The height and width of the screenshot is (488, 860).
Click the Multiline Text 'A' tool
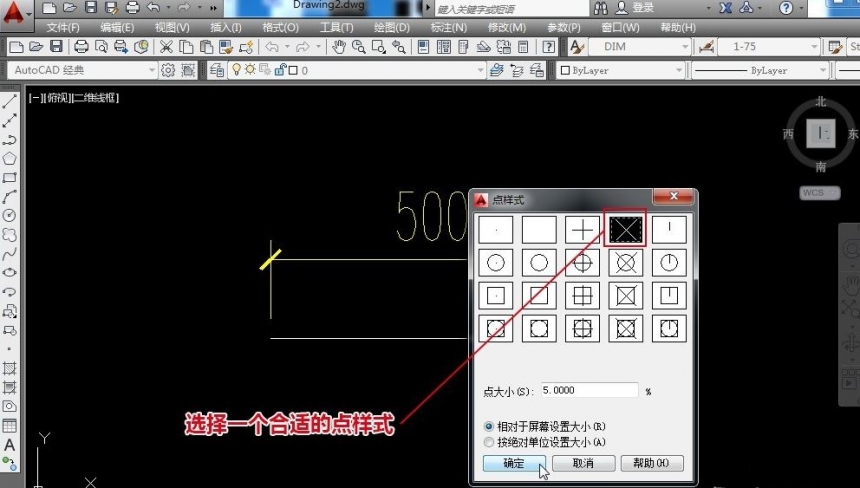(x=10, y=444)
